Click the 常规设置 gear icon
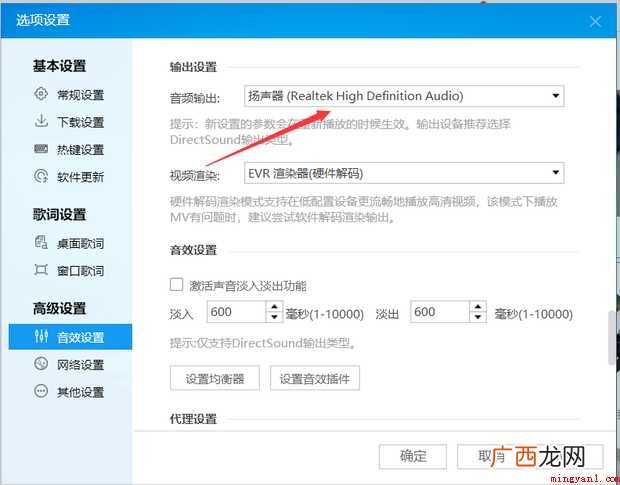This screenshot has height=485, width=620. [x=41, y=94]
